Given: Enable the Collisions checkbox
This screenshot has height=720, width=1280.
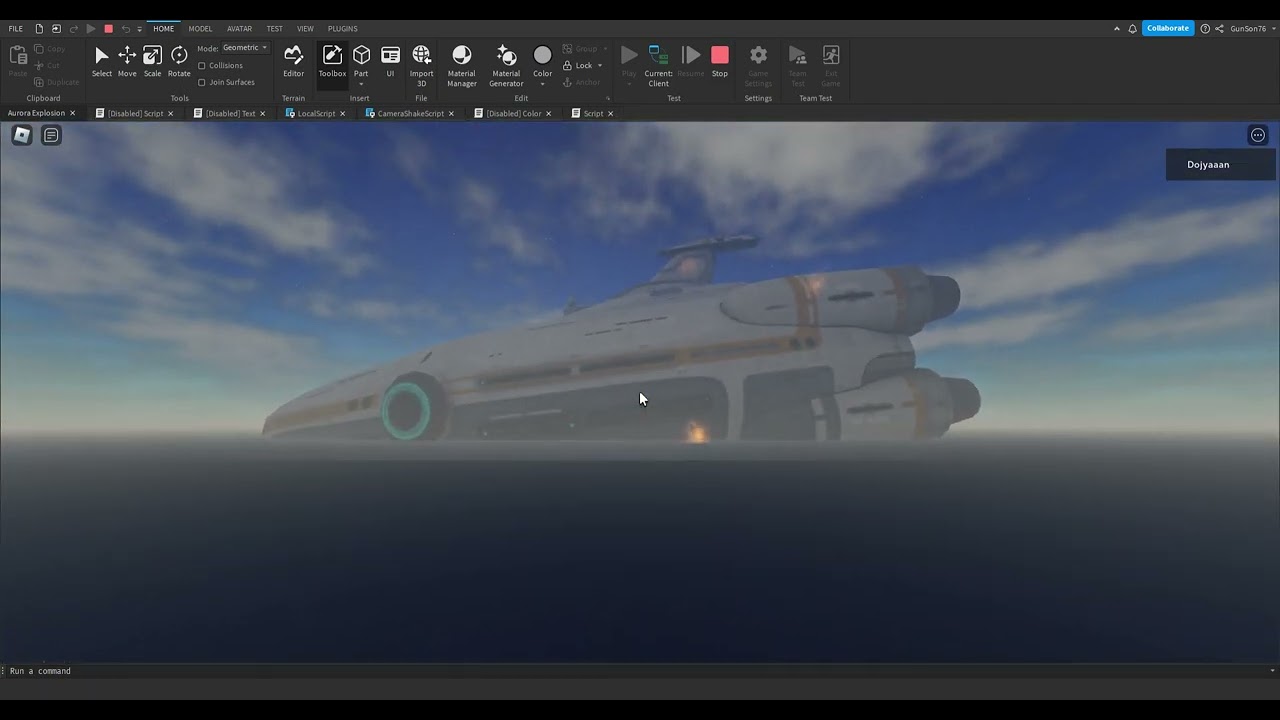Looking at the screenshot, I should [202, 66].
